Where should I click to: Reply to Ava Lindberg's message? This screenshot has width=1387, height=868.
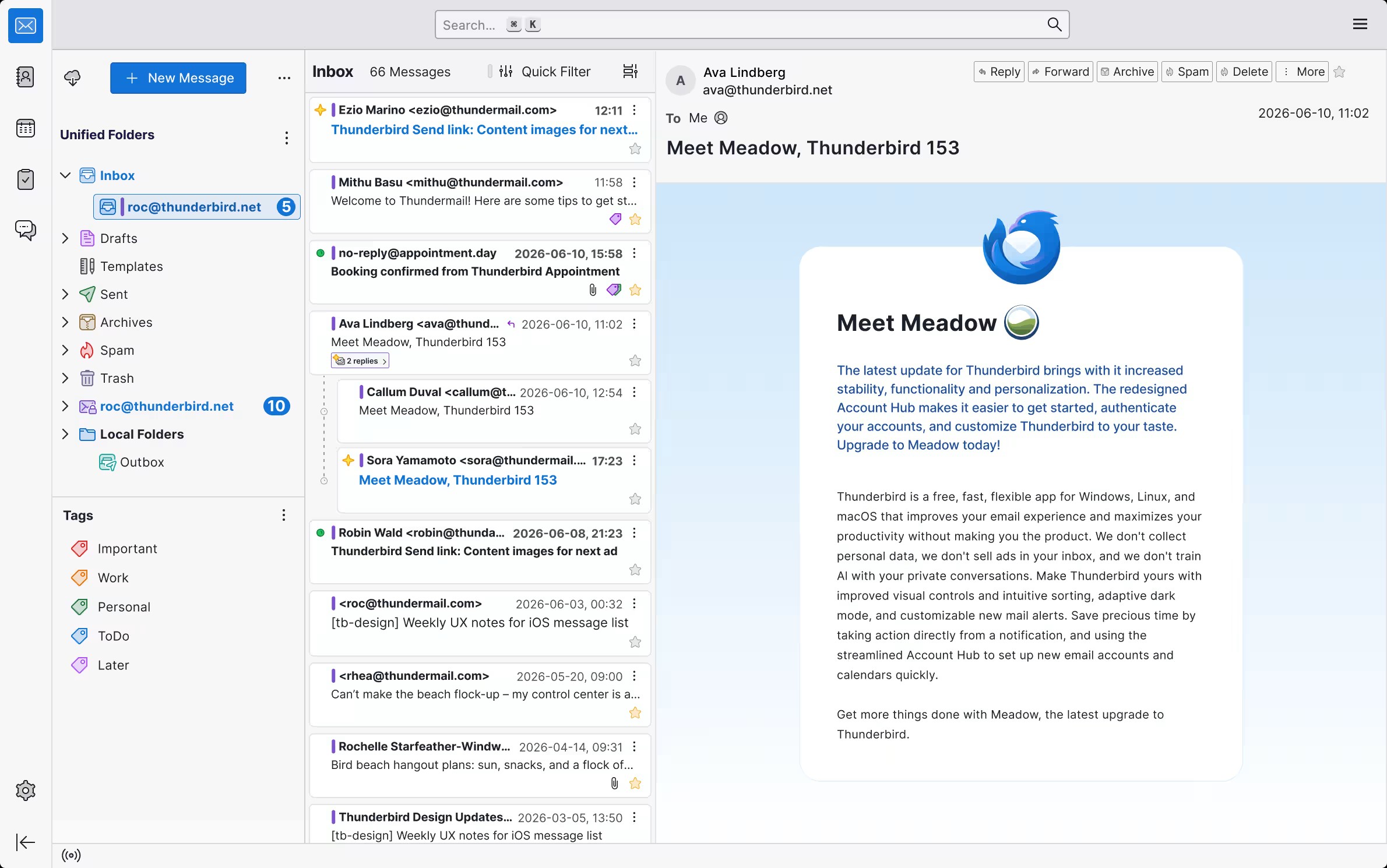click(999, 72)
